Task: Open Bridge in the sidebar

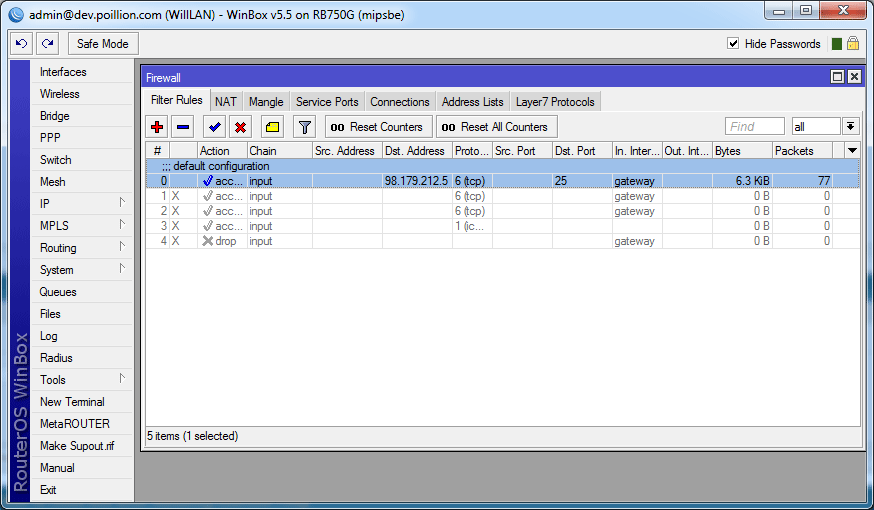Action: pos(82,116)
